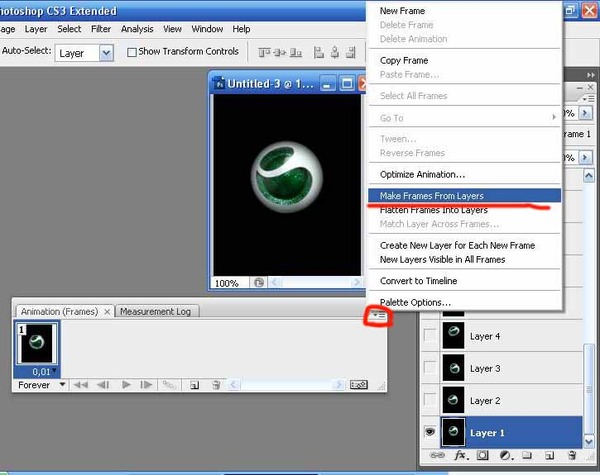The height and width of the screenshot is (475, 600).
Task: Open the Forever looping options dropdown
Action: [62, 384]
